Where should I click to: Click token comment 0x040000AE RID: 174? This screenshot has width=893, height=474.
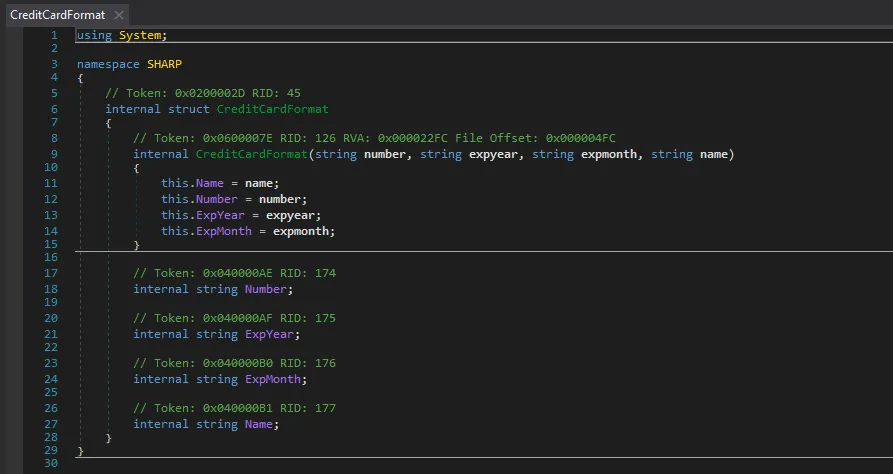(x=234, y=273)
